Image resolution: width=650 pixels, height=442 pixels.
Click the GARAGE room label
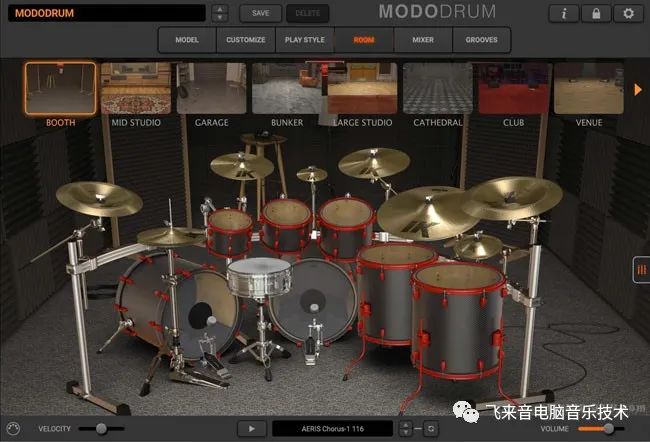(211, 123)
